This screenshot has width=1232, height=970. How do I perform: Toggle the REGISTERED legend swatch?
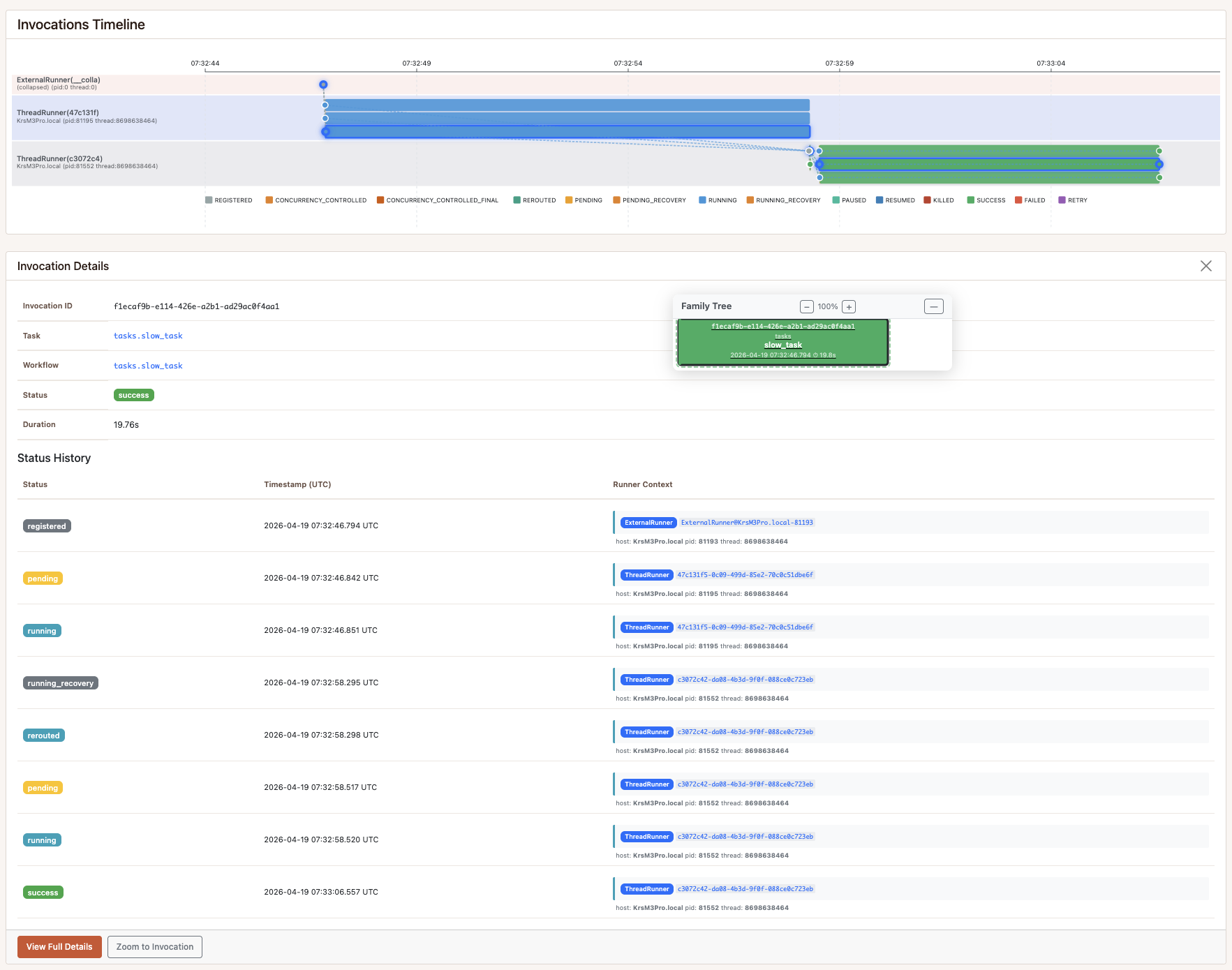click(209, 200)
